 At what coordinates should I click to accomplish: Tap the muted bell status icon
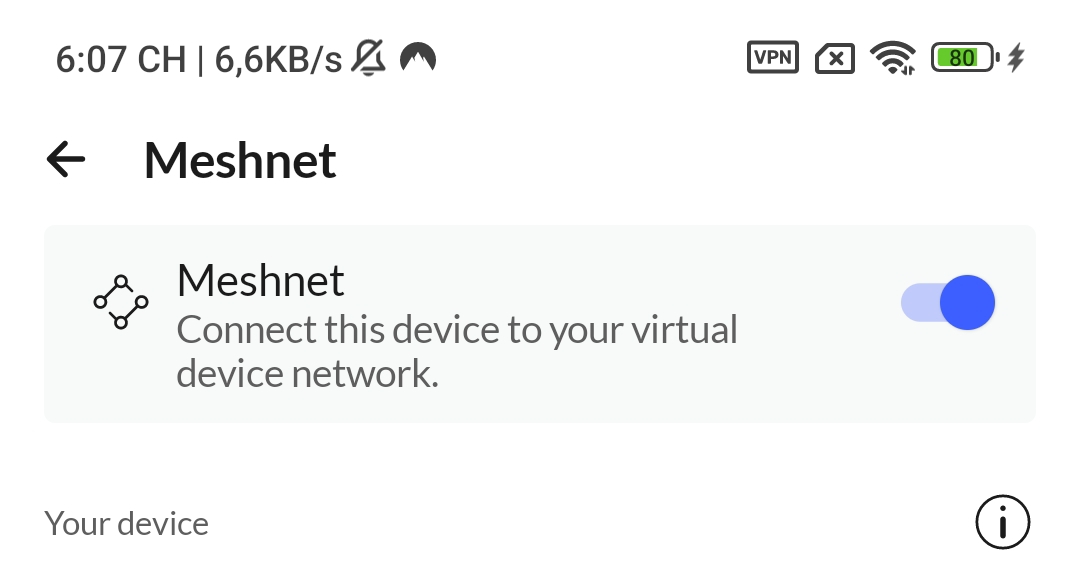(x=370, y=59)
